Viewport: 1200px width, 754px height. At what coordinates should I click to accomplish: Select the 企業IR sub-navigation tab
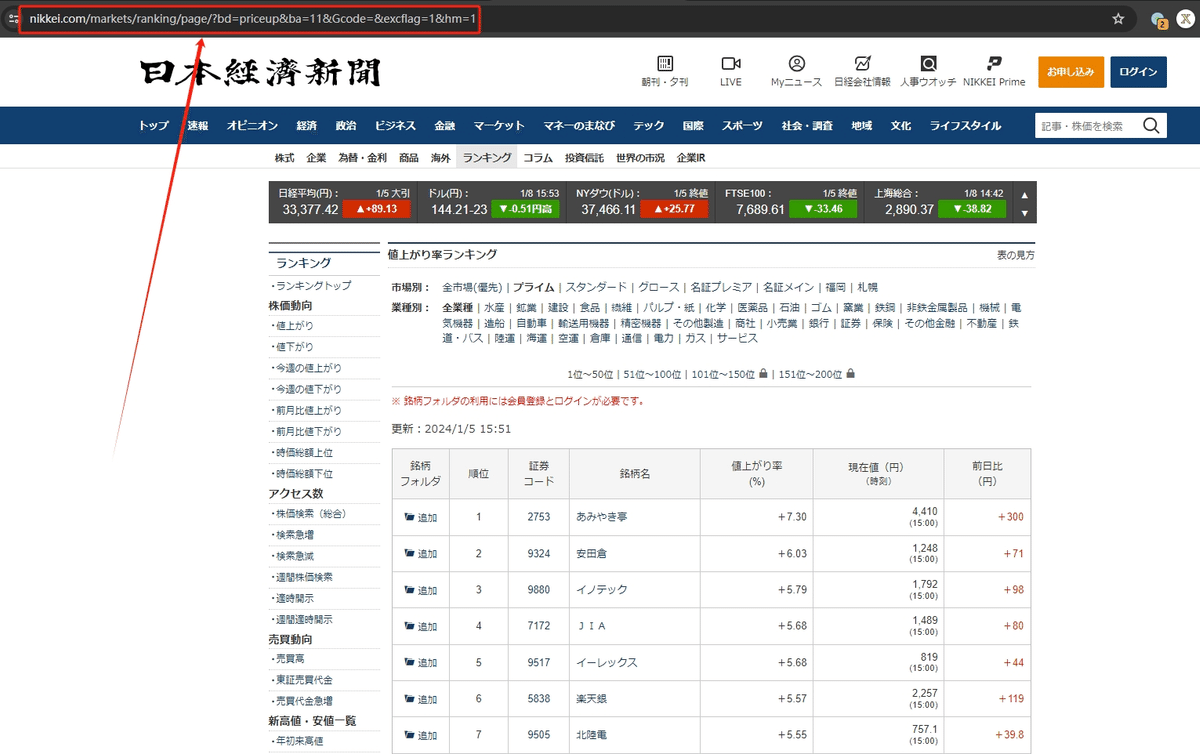coord(691,158)
